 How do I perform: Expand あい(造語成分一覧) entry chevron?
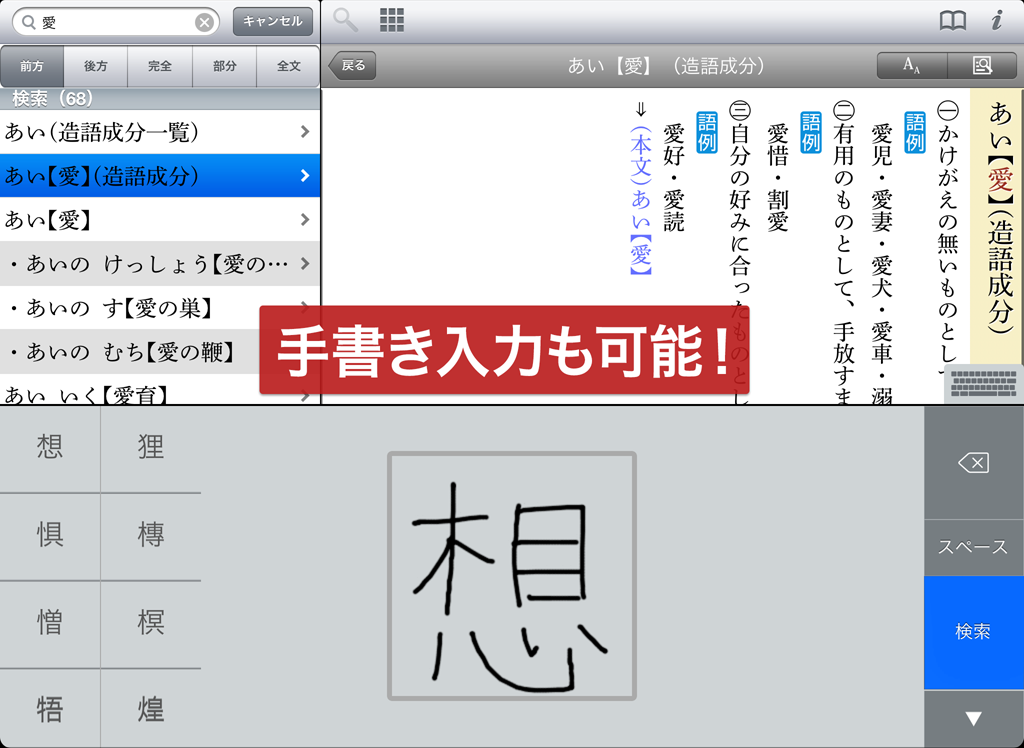(304, 132)
